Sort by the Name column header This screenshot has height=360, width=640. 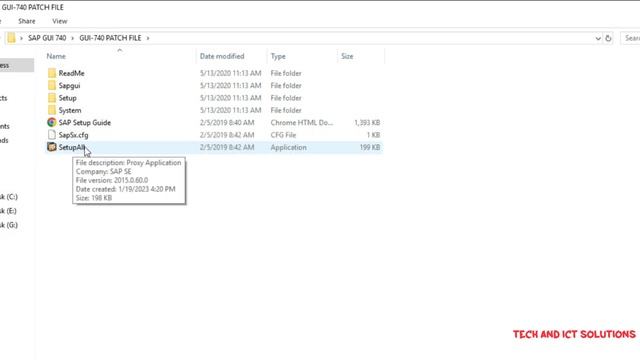click(x=56, y=56)
